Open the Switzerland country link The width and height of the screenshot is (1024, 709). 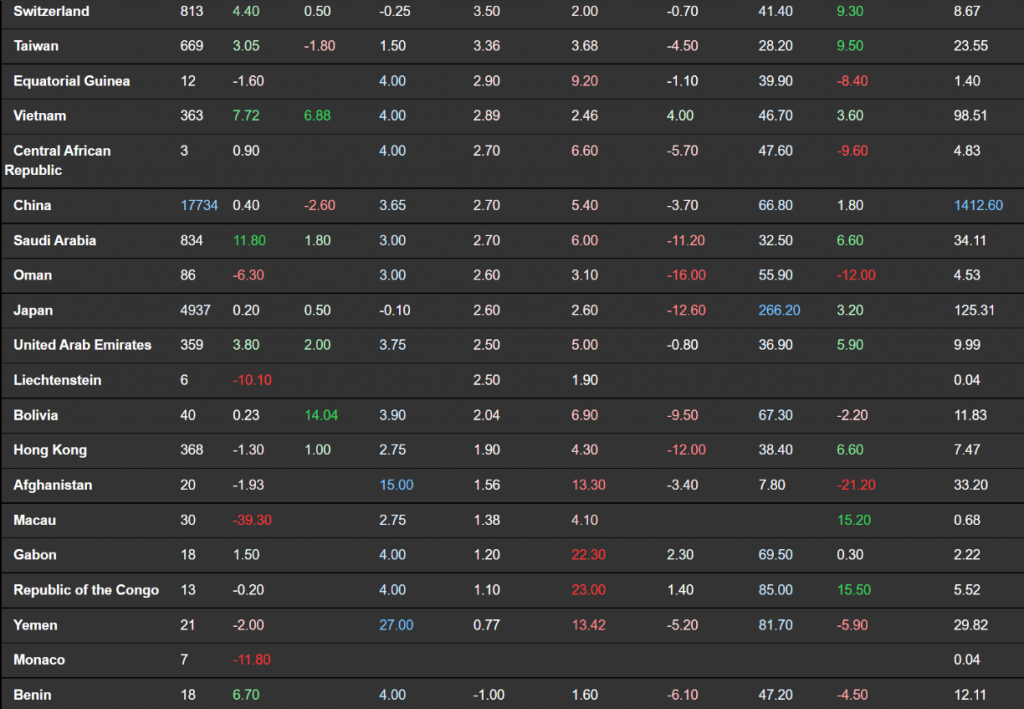[x=51, y=11]
